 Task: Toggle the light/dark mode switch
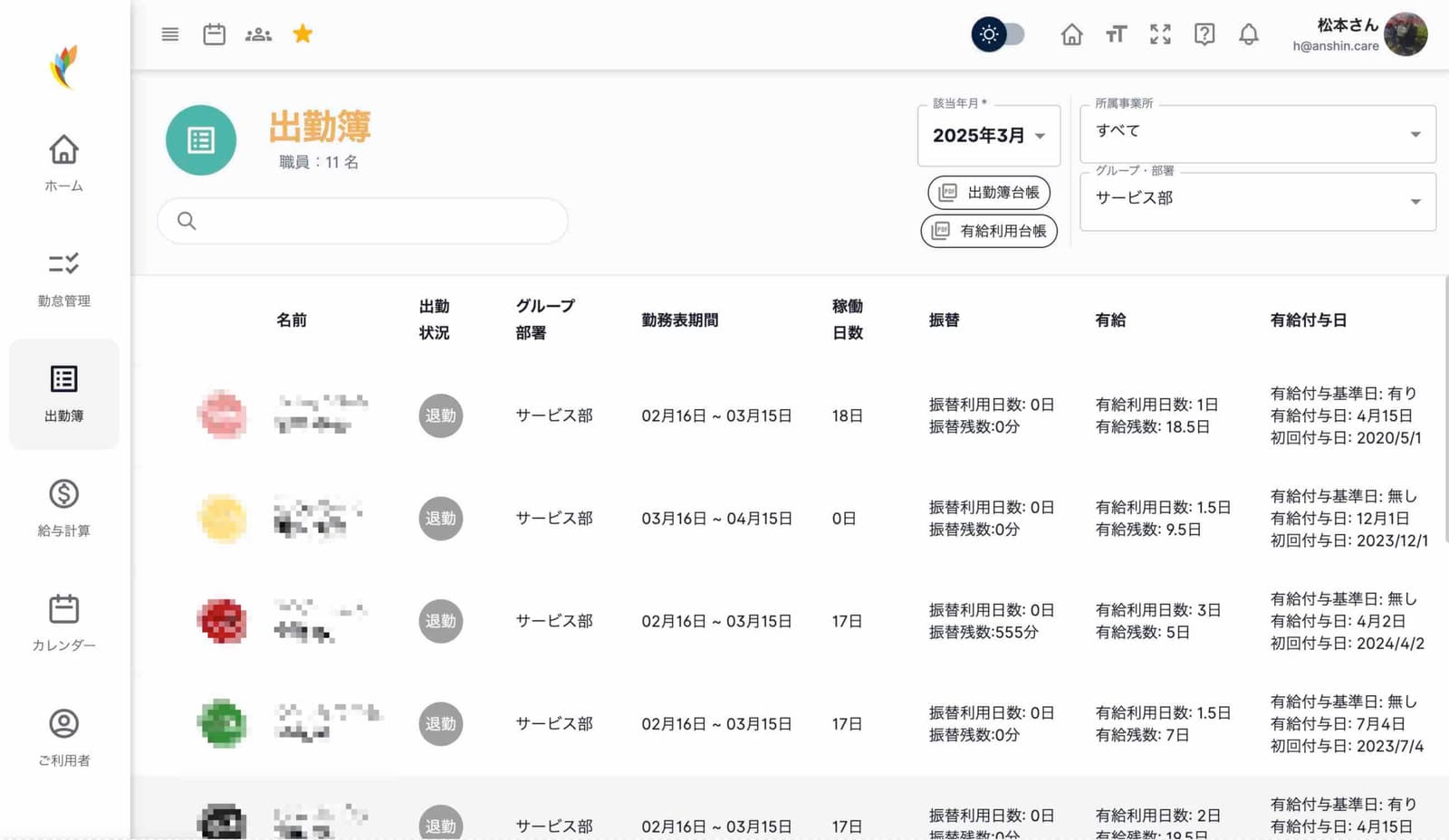[x=998, y=34]
